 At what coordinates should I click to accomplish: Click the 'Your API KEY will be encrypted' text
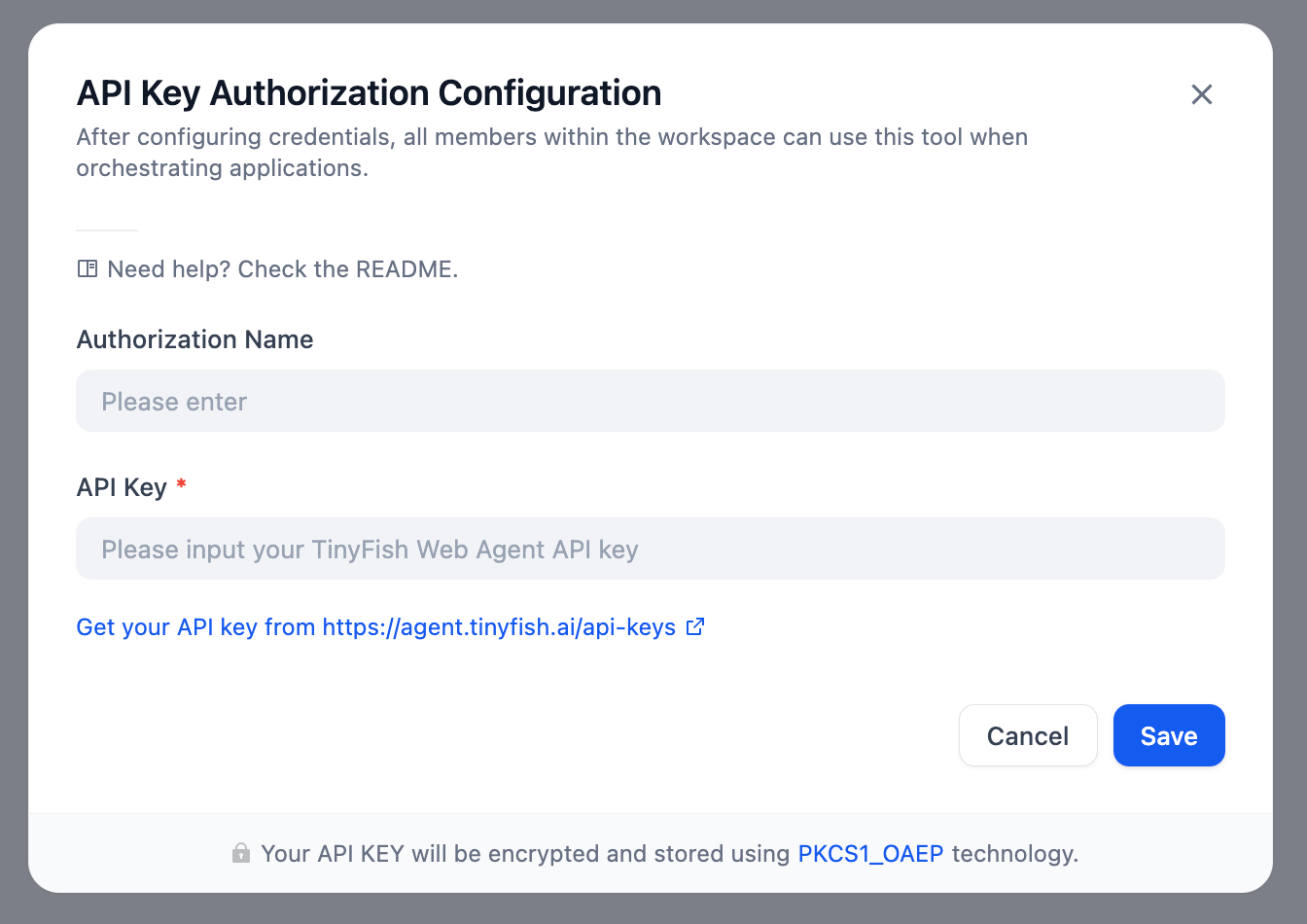(525, 854)
